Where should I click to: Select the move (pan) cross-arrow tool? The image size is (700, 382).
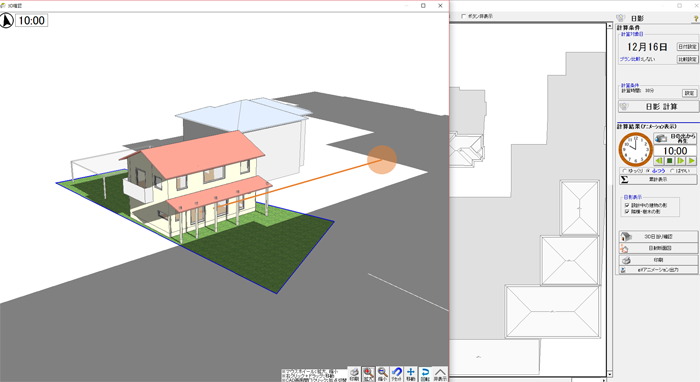click(411, 374)
